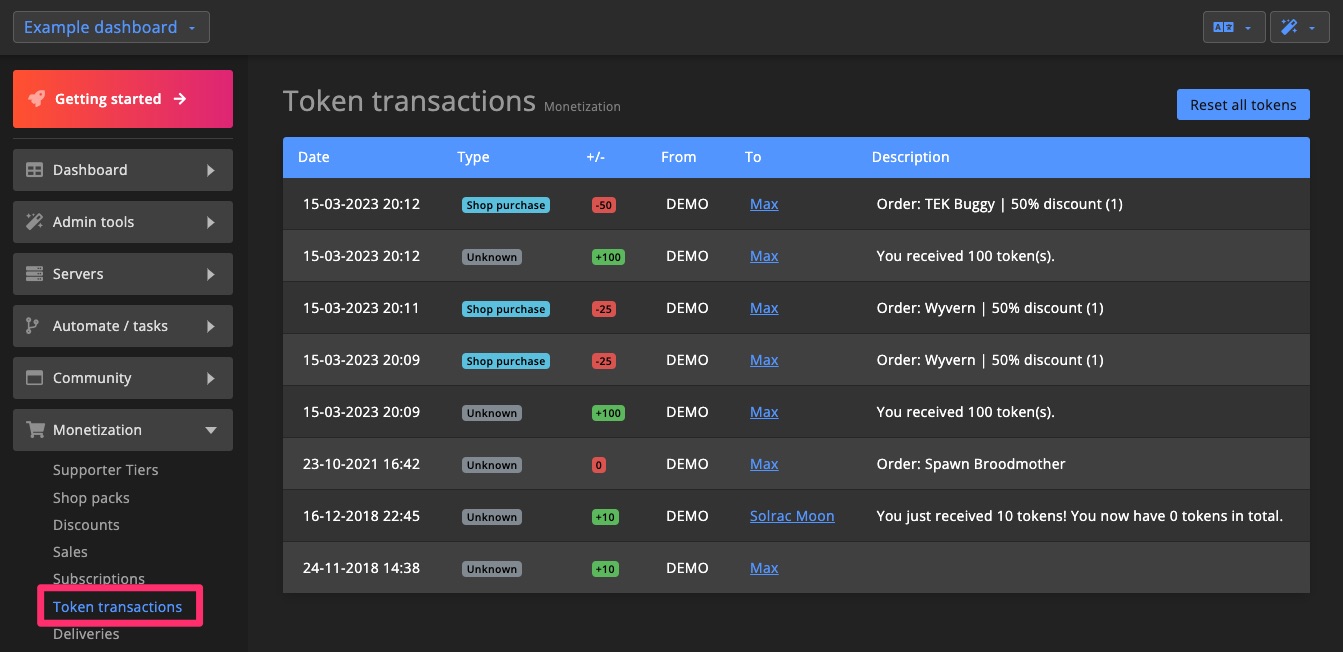Navigate to Shop packs
The width and height of the screenshot is (1343, 652).
(90, 497)
